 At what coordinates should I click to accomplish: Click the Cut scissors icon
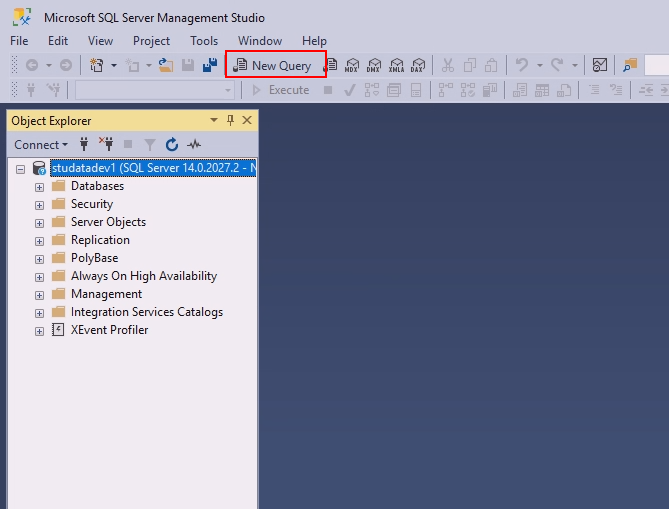pyautogui.click(x=448, y=65)
